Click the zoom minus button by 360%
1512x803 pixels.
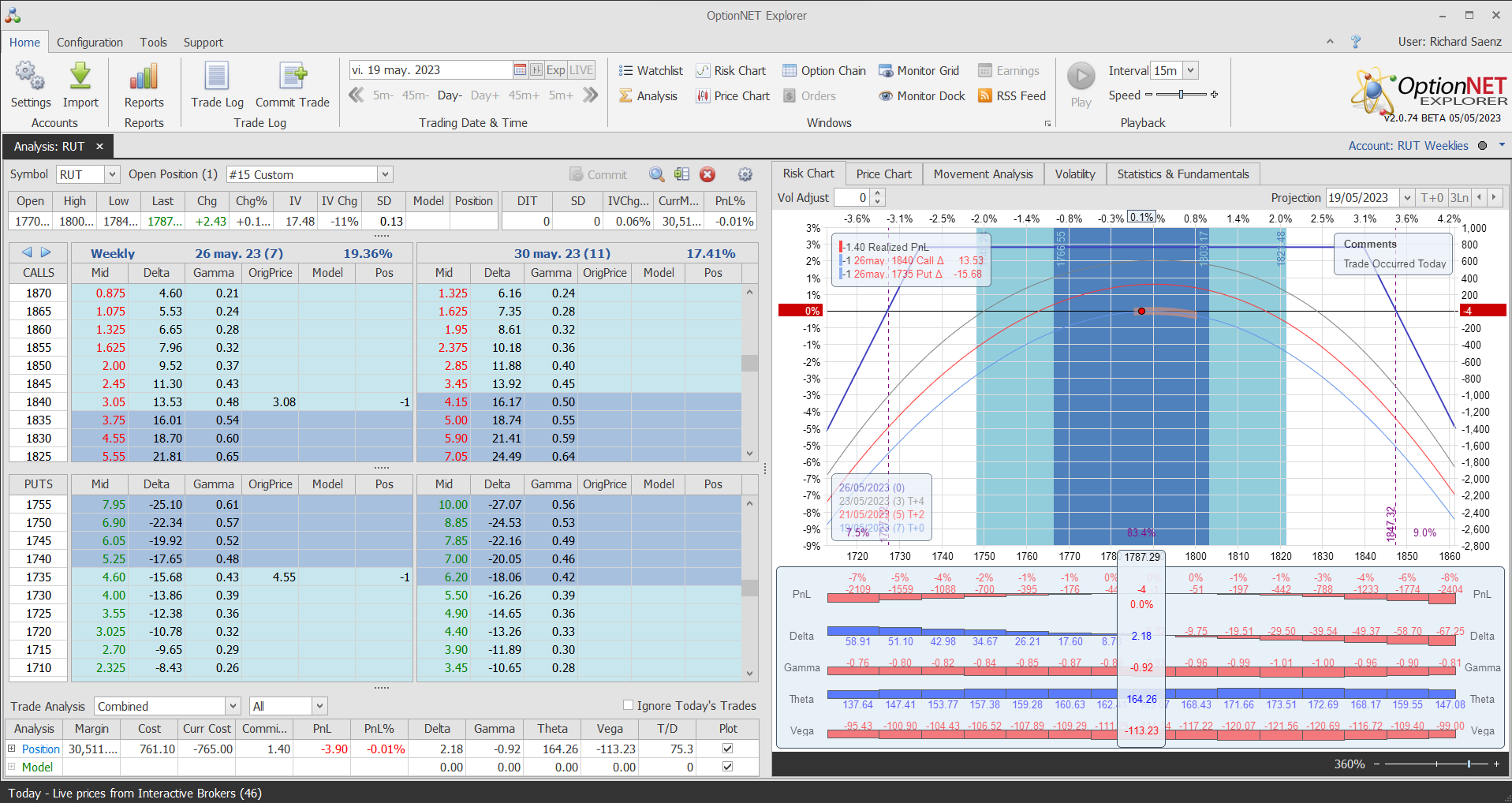(1376, 764)
